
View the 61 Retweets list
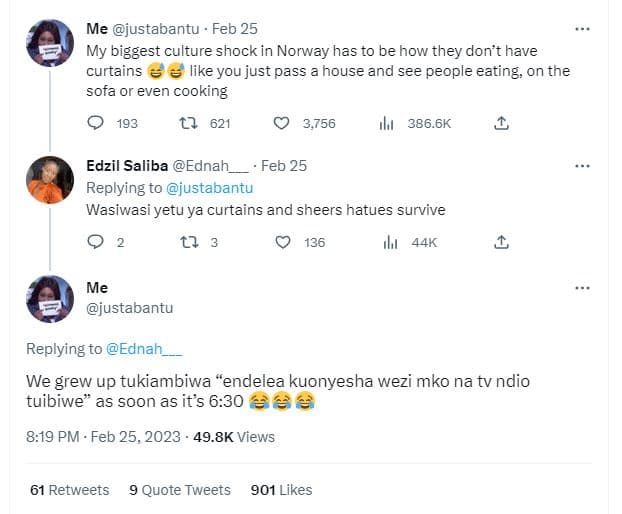pyautogui.click(x=69, y=490)
